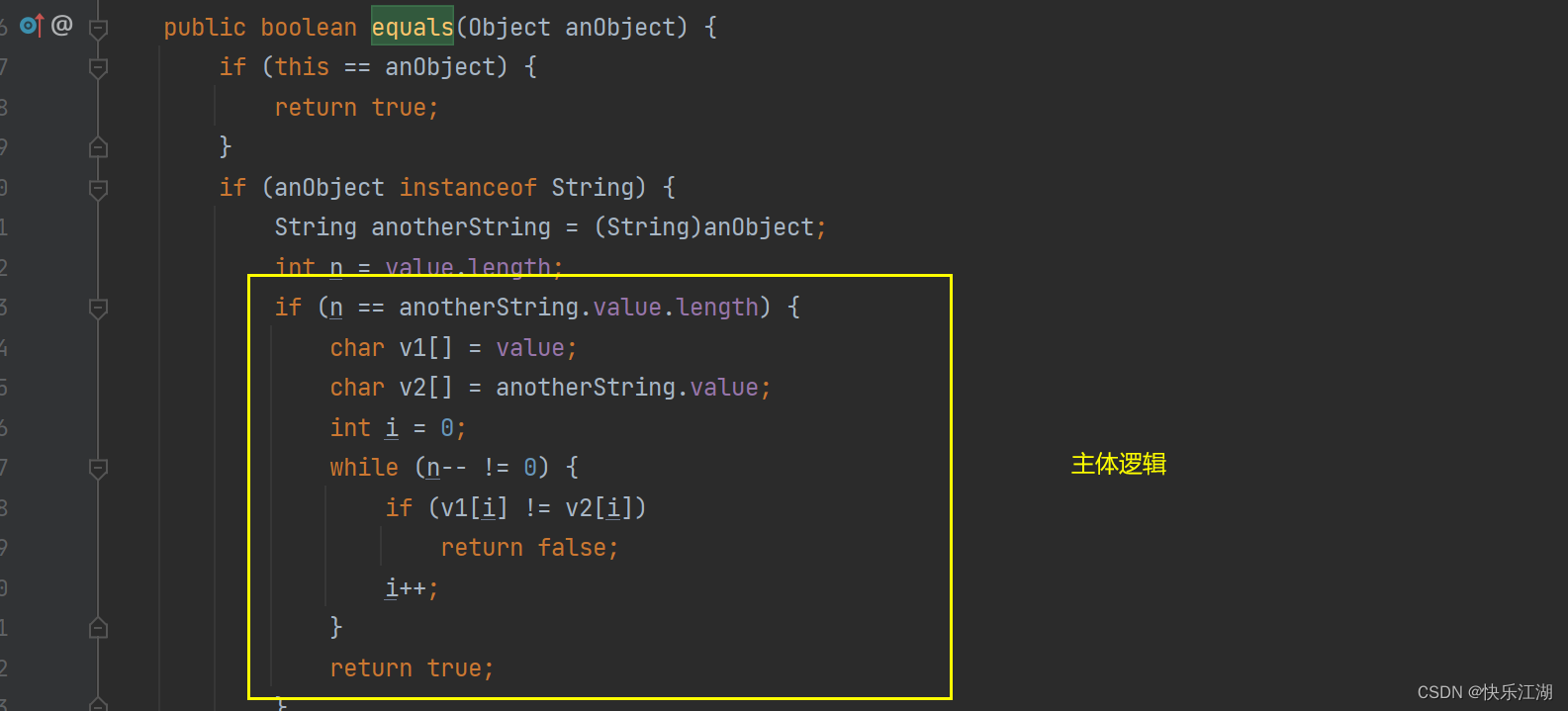This screenshot has width=1568, height=711.
Task: Click the @ annotation gutter icon
Action: (x=61, y=25)
